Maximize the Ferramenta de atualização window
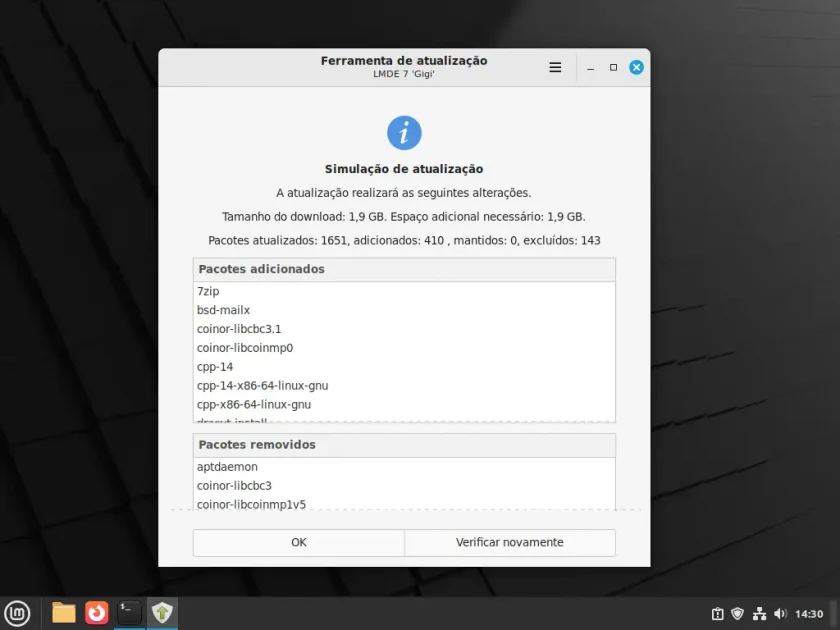Image resolution: width=840 pixels, height=630 pixels. pos(613,68)
